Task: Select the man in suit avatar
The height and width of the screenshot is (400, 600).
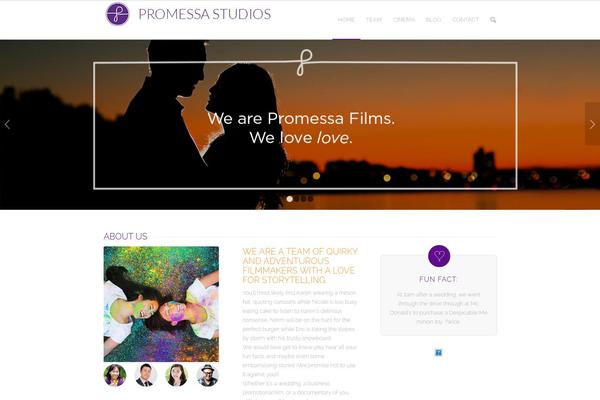Action: tap(146, 375)
